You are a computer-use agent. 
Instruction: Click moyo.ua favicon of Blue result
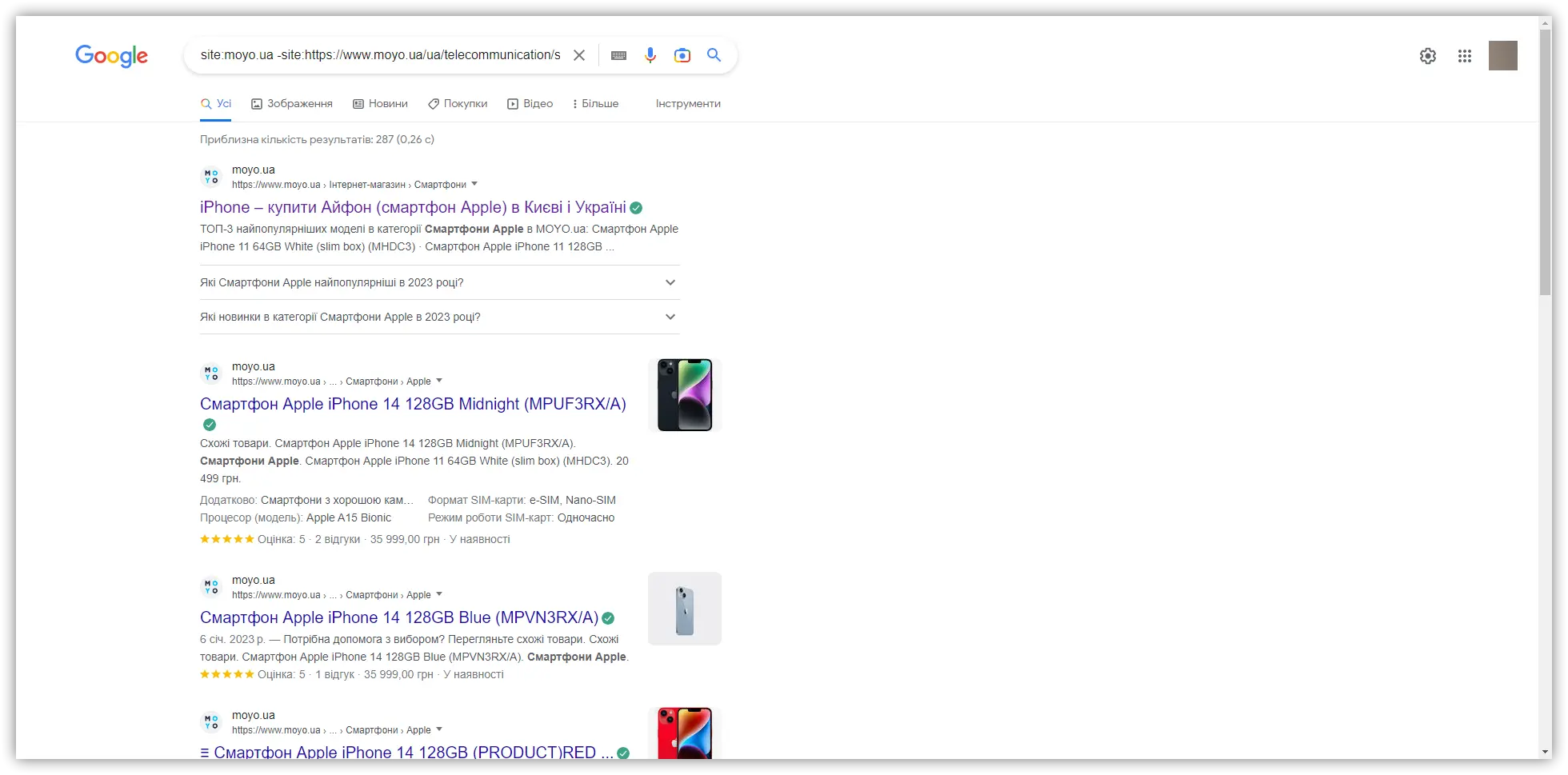pos(211,587)
